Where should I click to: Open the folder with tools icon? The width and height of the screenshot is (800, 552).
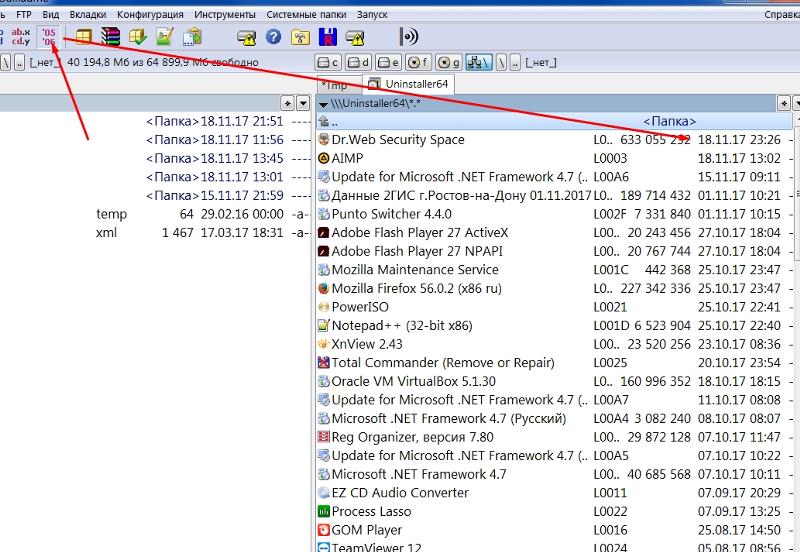301,37
